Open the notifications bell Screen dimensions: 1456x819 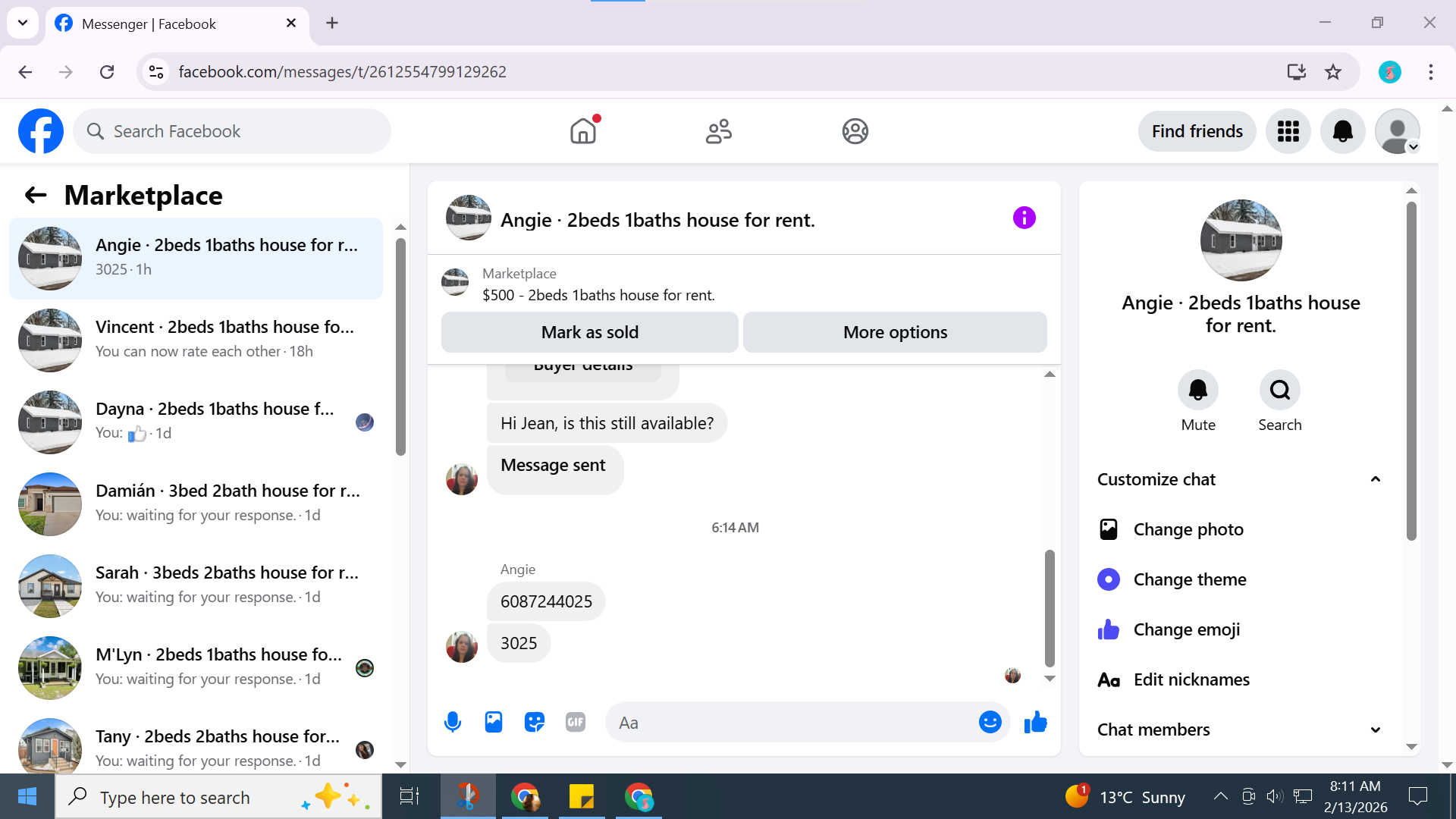pyautogui.click(x=1342, y=131)
